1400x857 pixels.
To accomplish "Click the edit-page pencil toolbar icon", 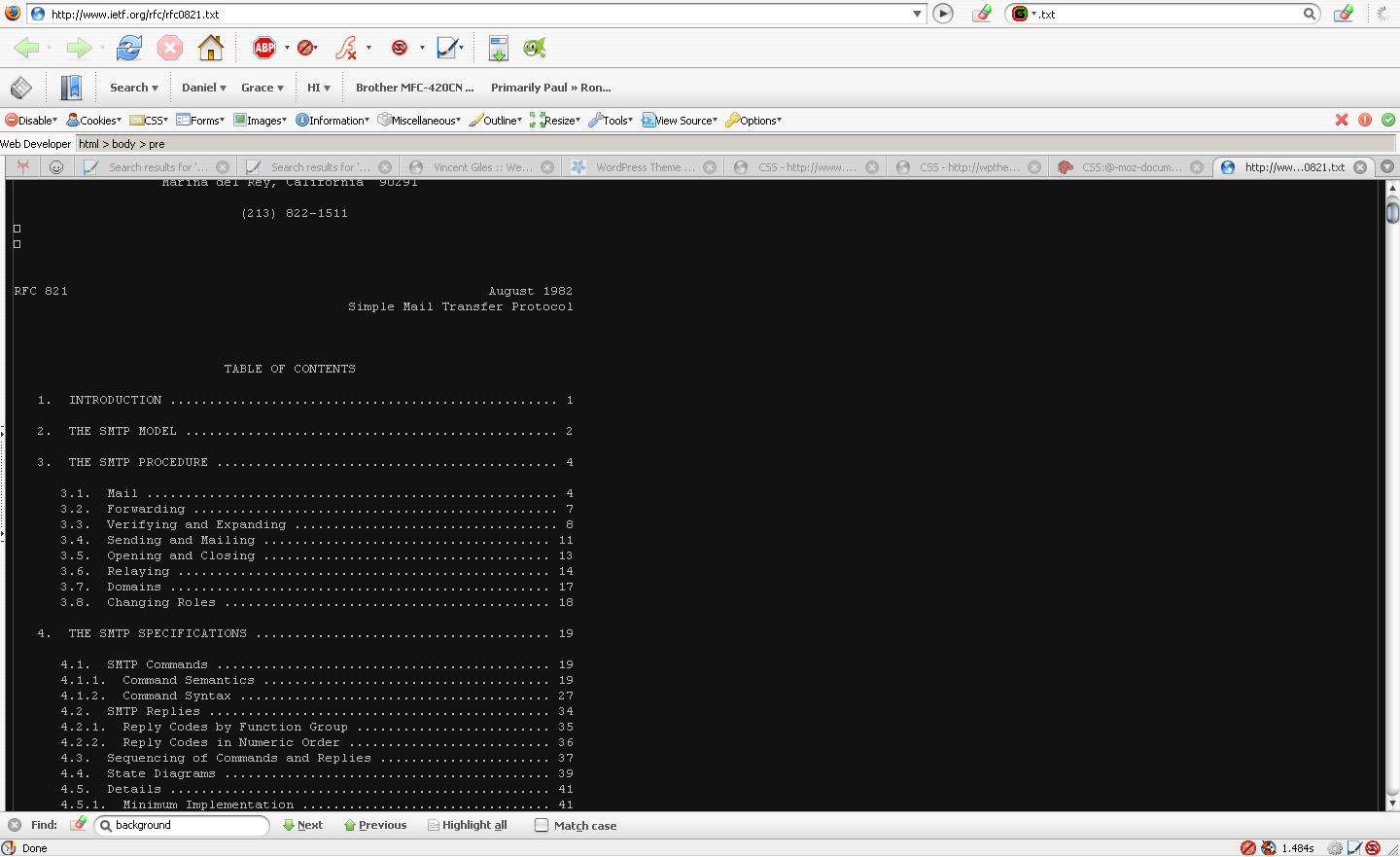I will pos(447,48).
